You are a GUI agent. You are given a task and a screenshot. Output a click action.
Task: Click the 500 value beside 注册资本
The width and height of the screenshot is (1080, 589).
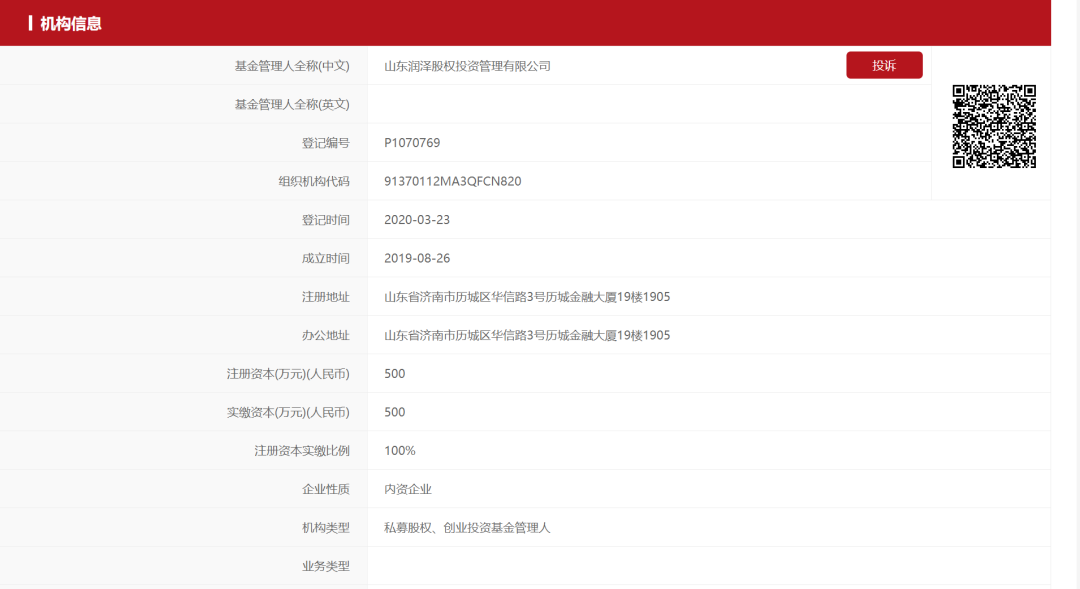pyautogui.click(x=395, y=373)
